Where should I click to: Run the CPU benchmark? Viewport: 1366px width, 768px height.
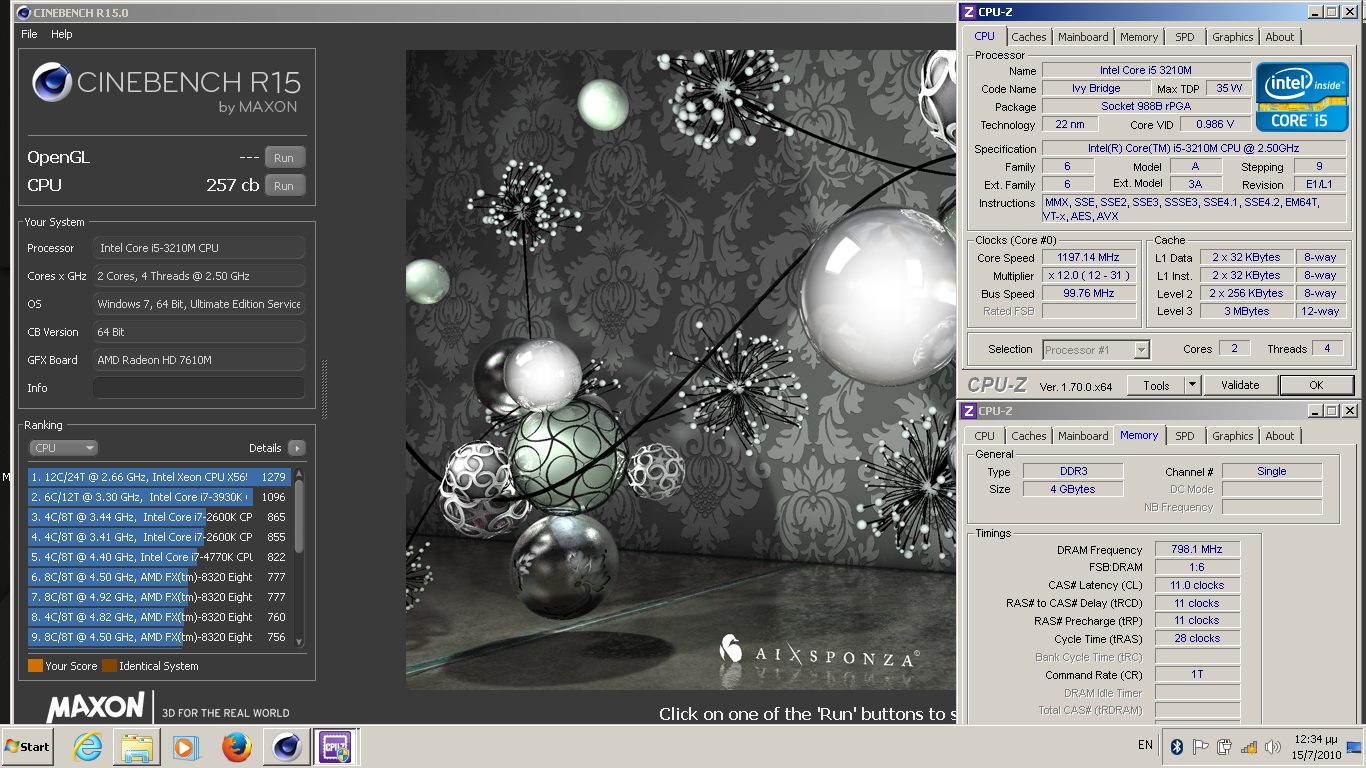point(285,186)
